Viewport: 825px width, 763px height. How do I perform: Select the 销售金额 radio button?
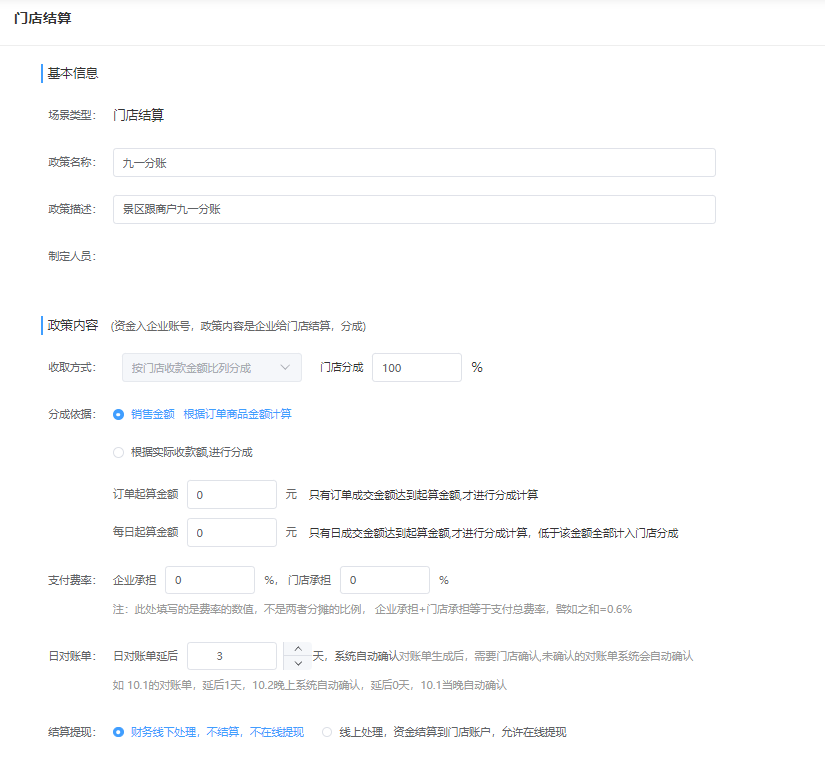[119, 414]
